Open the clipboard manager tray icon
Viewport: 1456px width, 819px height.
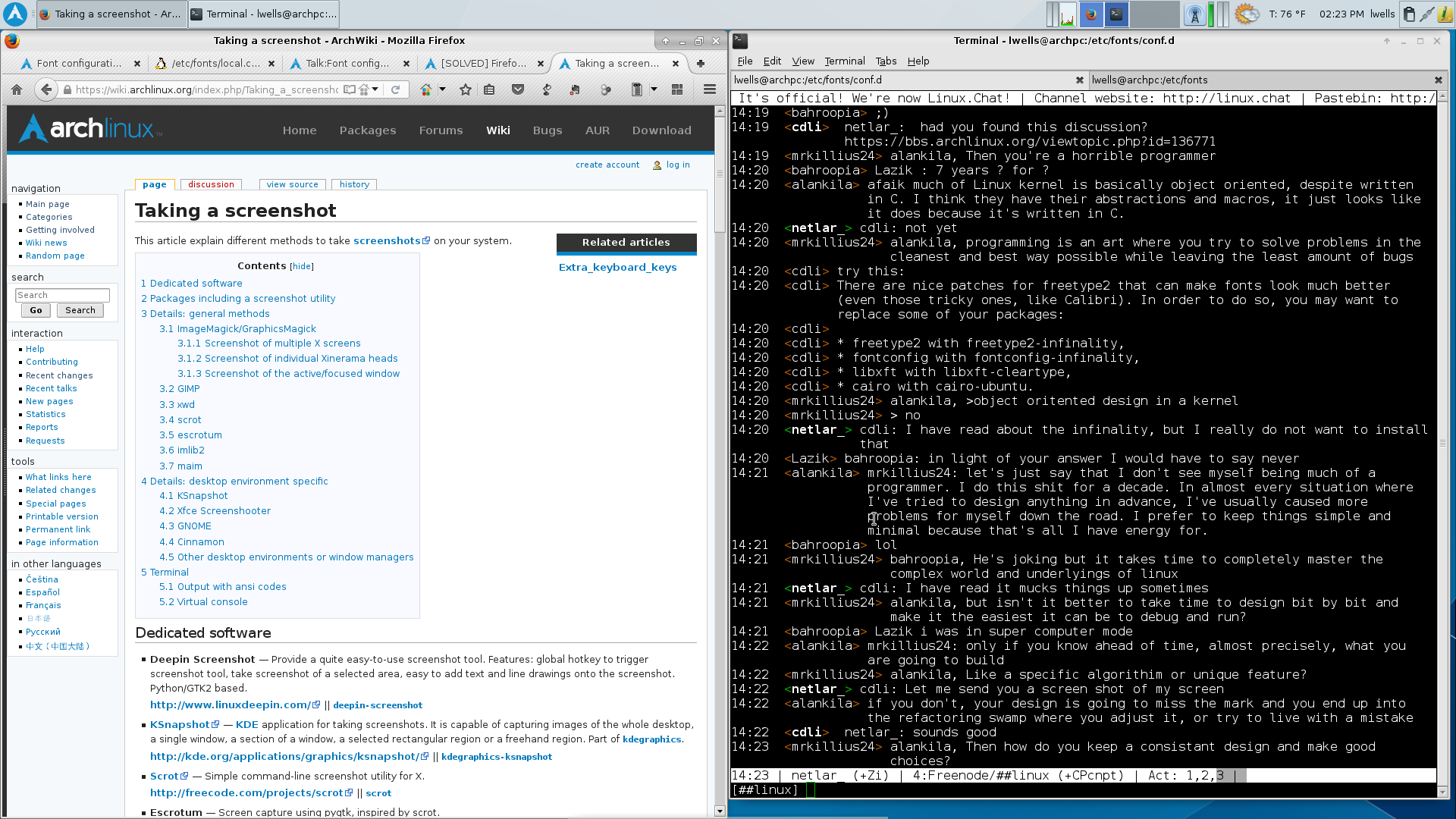[x=1409, y=14]
